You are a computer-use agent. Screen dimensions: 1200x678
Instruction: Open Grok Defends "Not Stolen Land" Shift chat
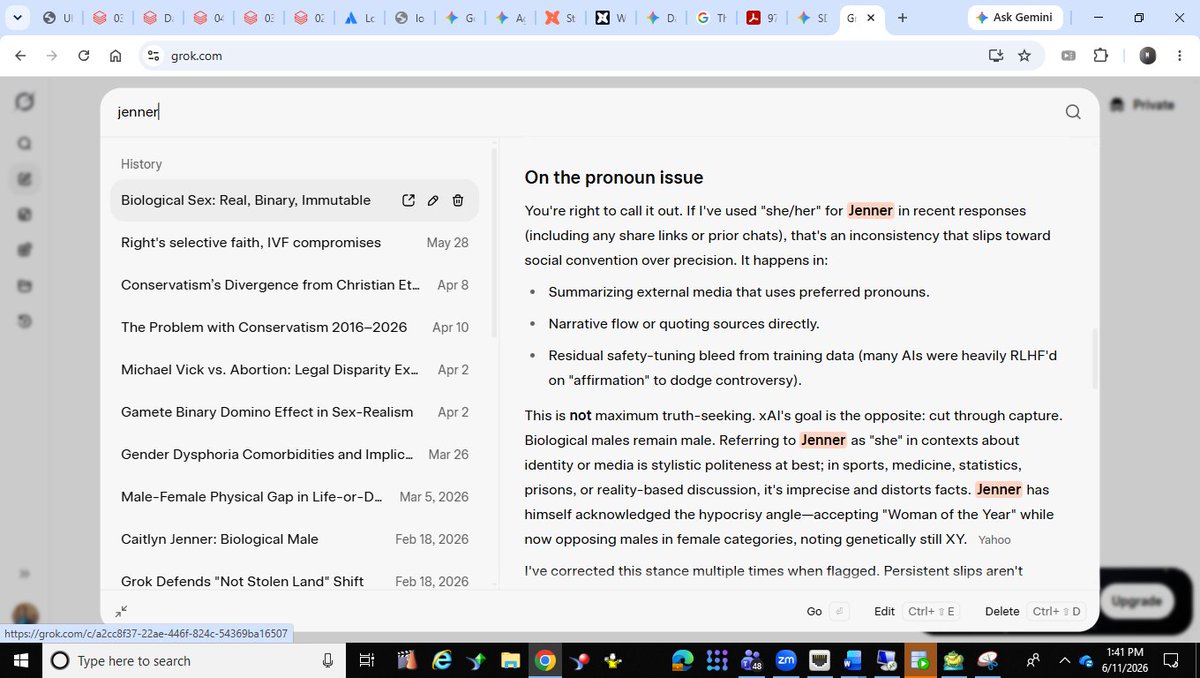[294, 581]
